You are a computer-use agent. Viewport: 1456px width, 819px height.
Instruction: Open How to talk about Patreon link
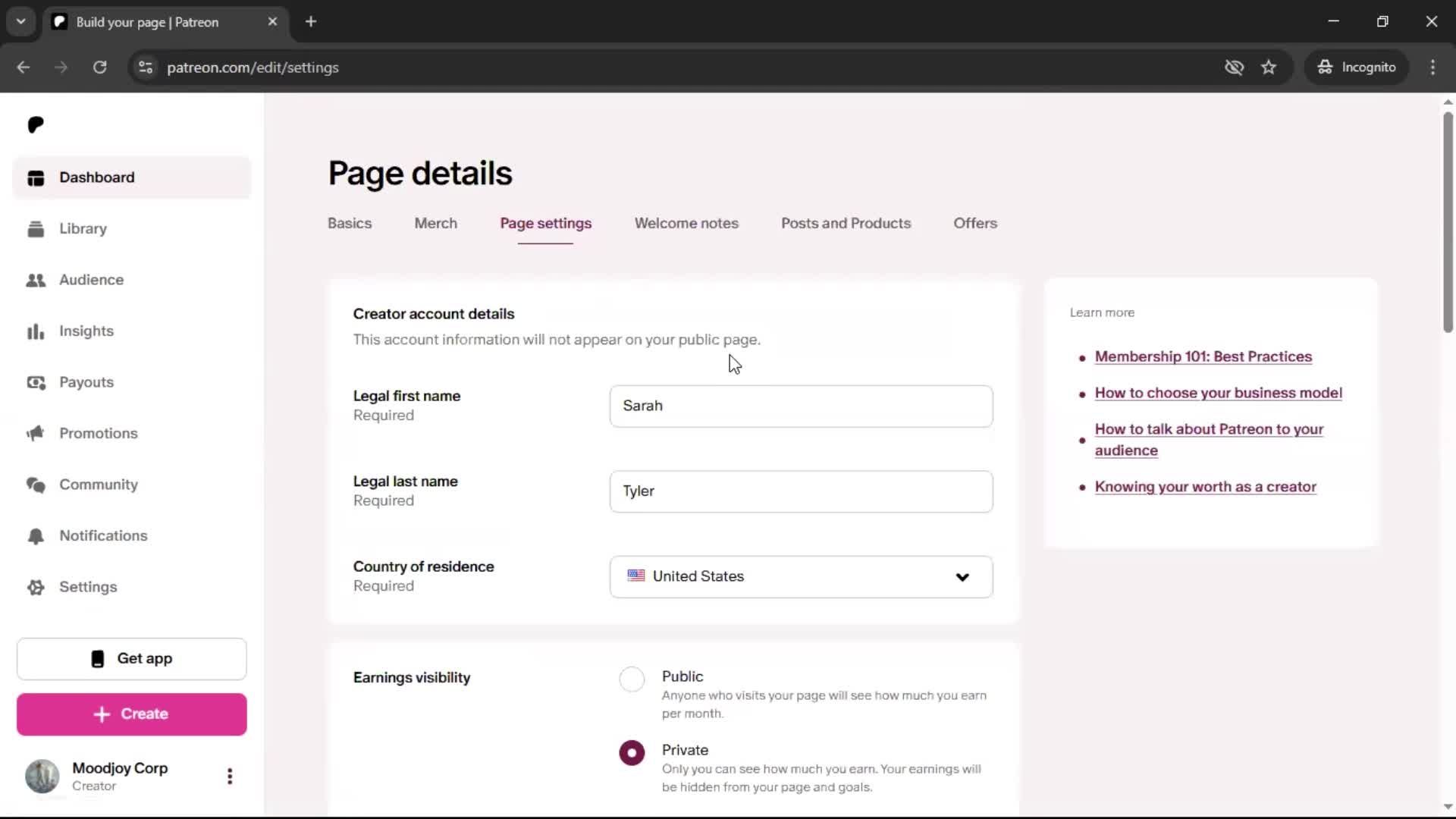[x=1209, y=440]
